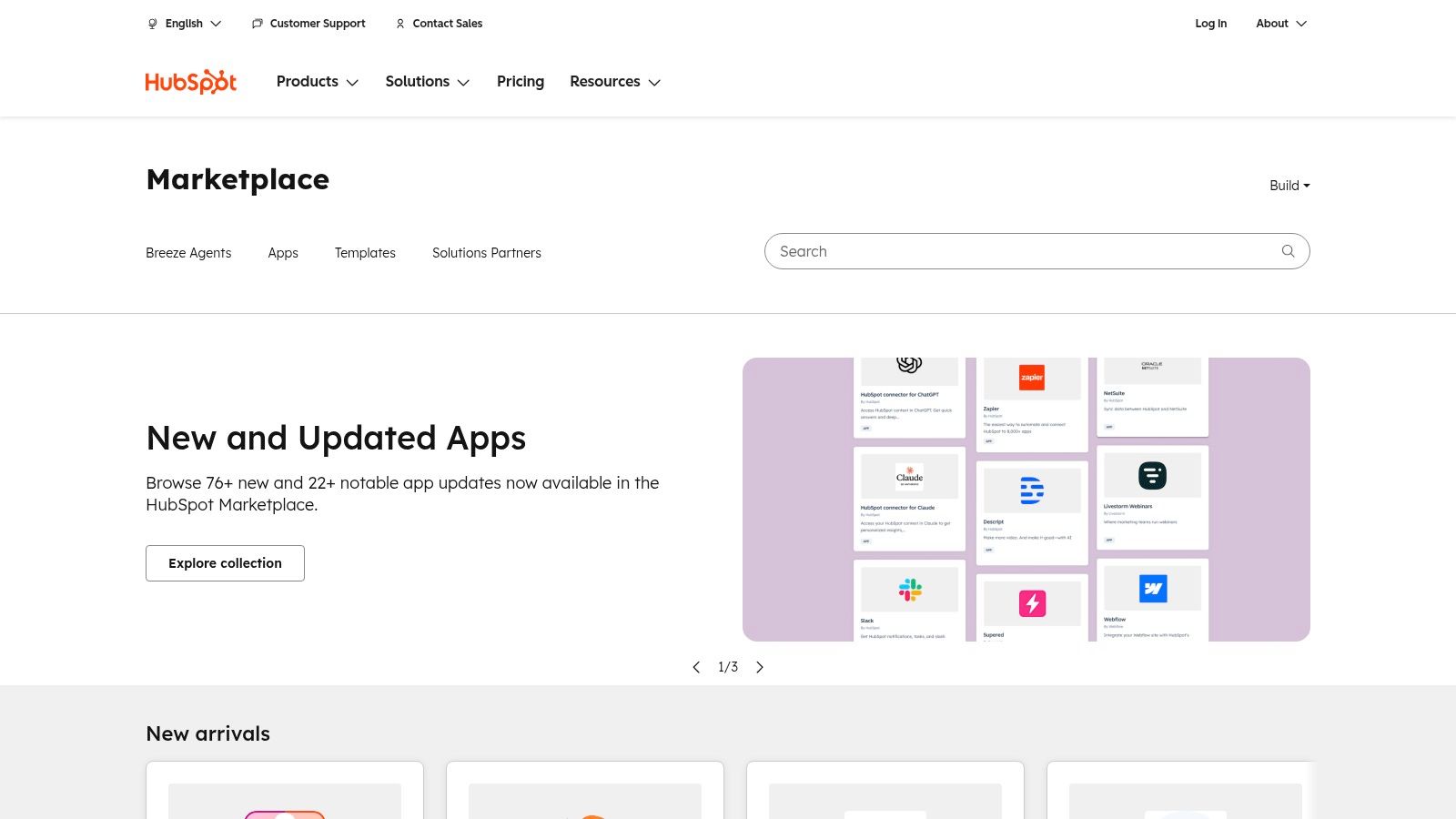
Task: Expand the Resources menu
Action: click(x=614, y=82)
